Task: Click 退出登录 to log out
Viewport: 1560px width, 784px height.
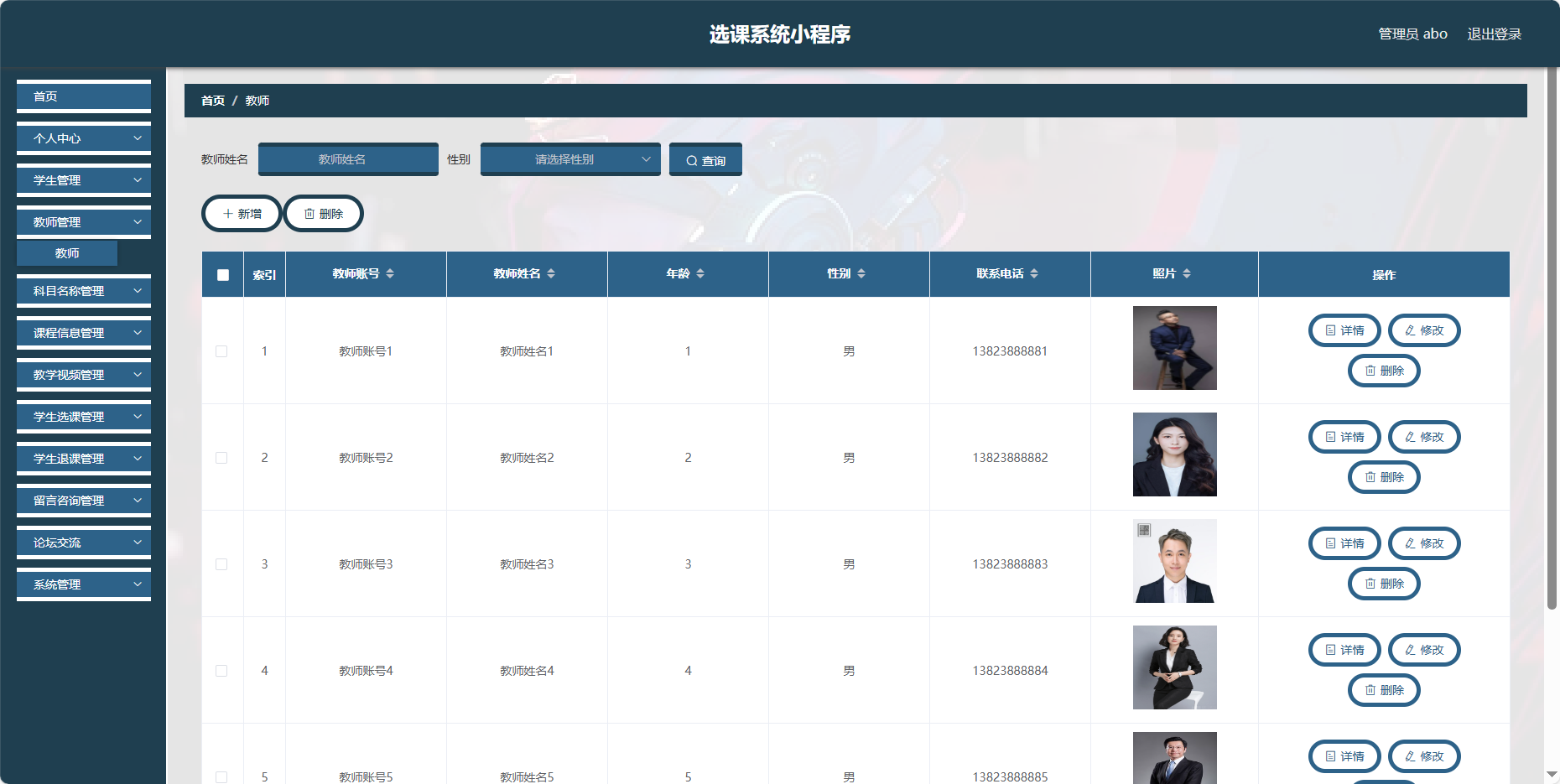Action: click(1494, 34)
